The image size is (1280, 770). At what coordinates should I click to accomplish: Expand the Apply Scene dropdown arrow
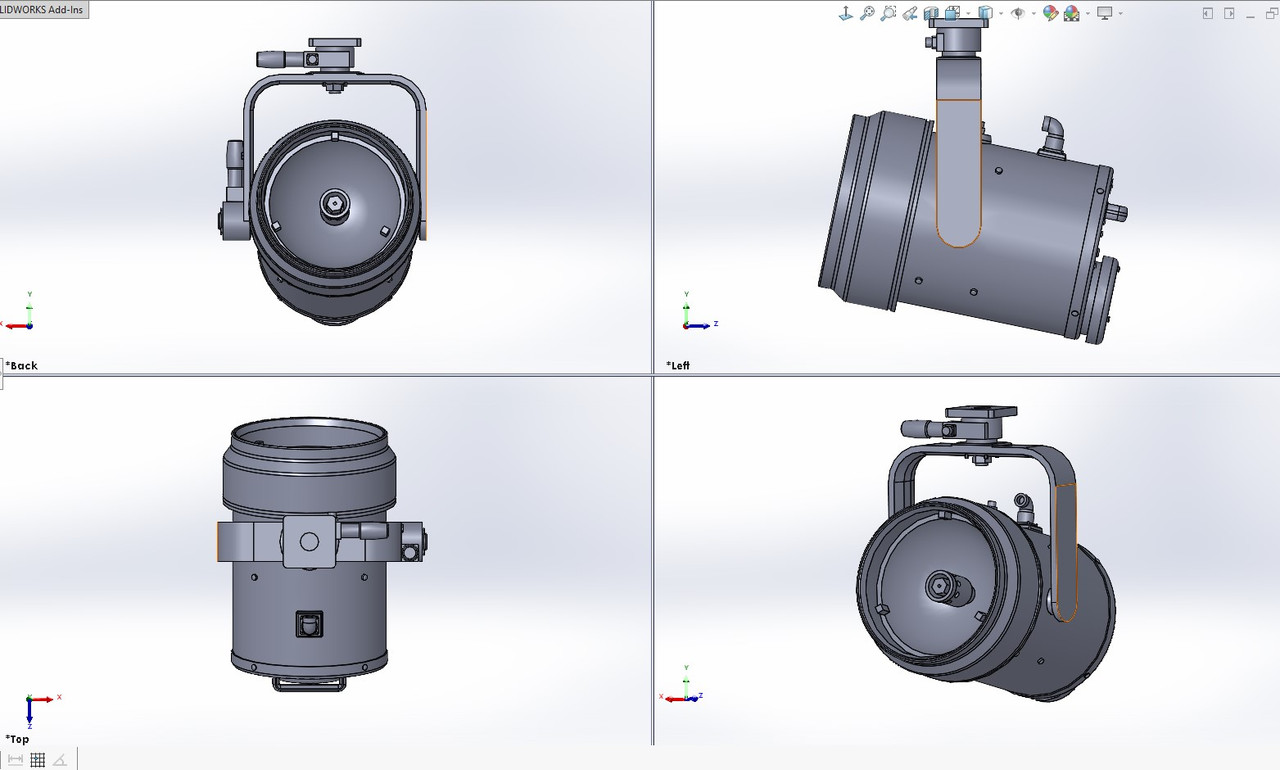pyautogui.click(x=1088, y=14)
